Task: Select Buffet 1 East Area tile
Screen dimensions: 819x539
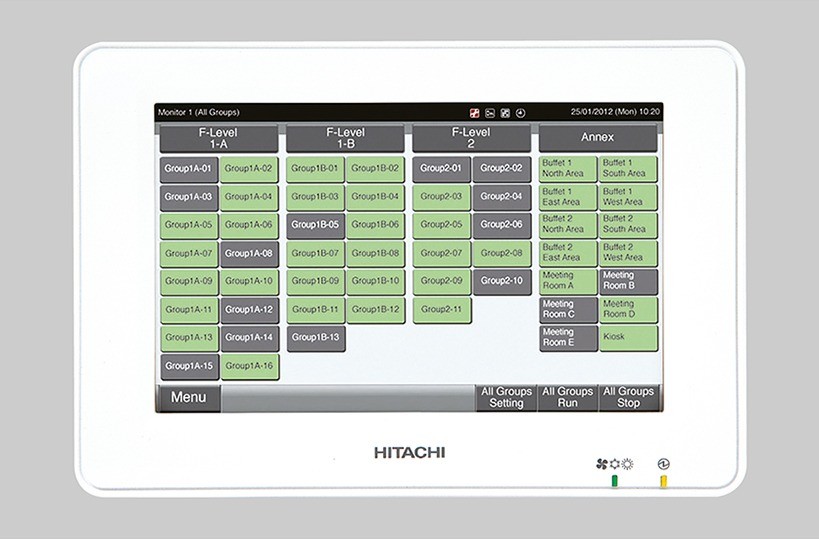Action: click(x=568, y=197)
